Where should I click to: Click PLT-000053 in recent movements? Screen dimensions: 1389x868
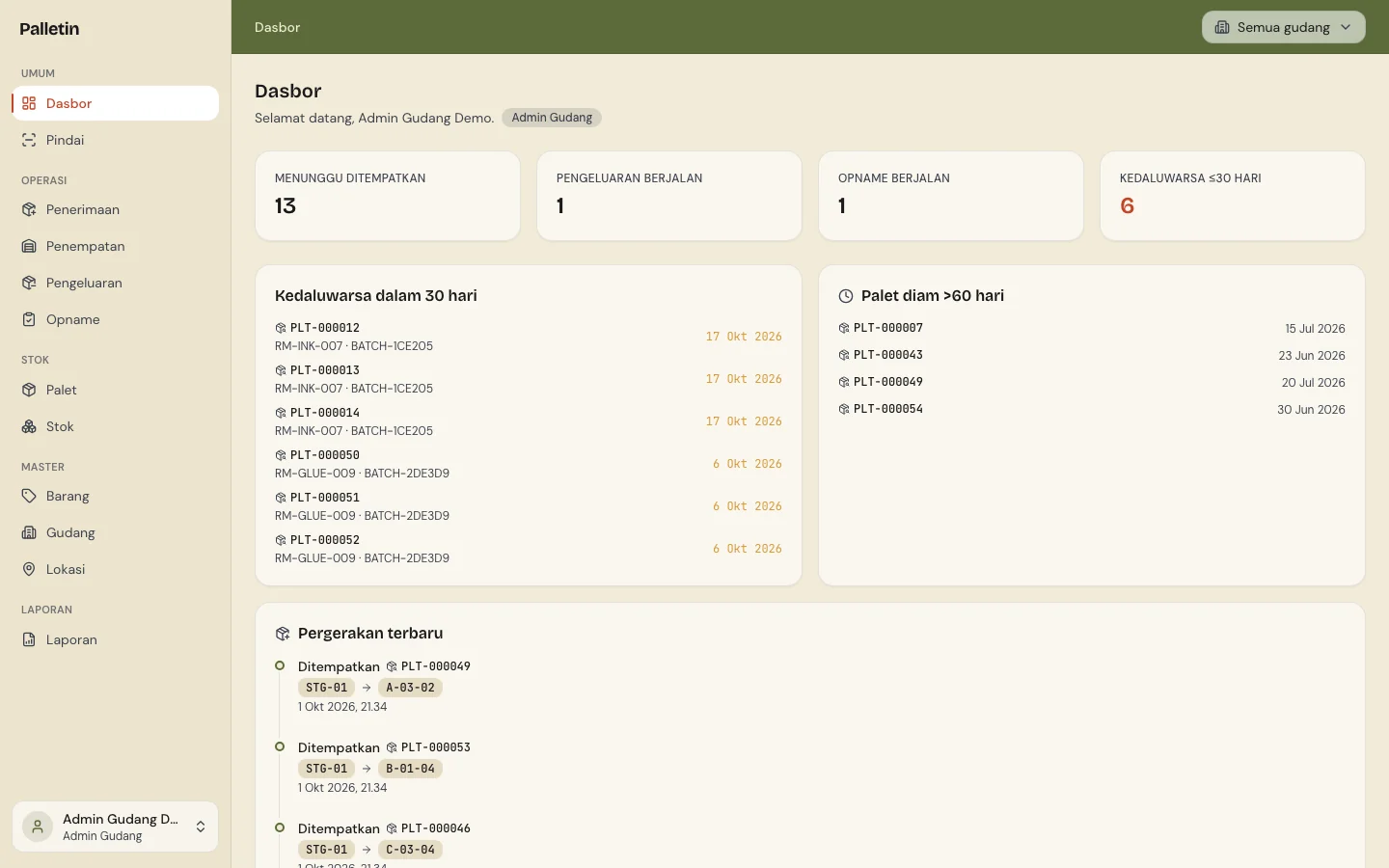pos(428,747)
